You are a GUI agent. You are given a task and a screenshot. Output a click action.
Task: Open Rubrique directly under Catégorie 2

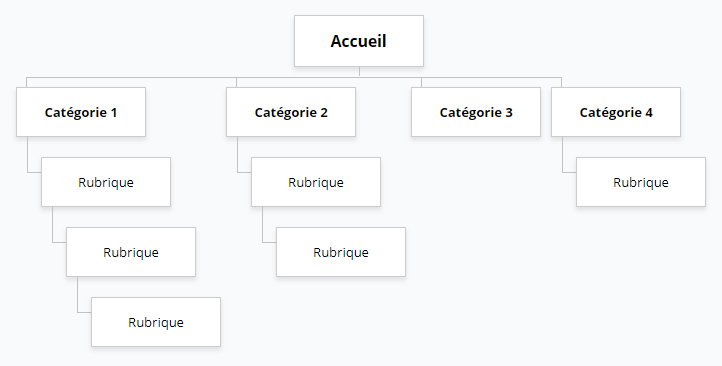pyautogui.click(x=316, y=182)
